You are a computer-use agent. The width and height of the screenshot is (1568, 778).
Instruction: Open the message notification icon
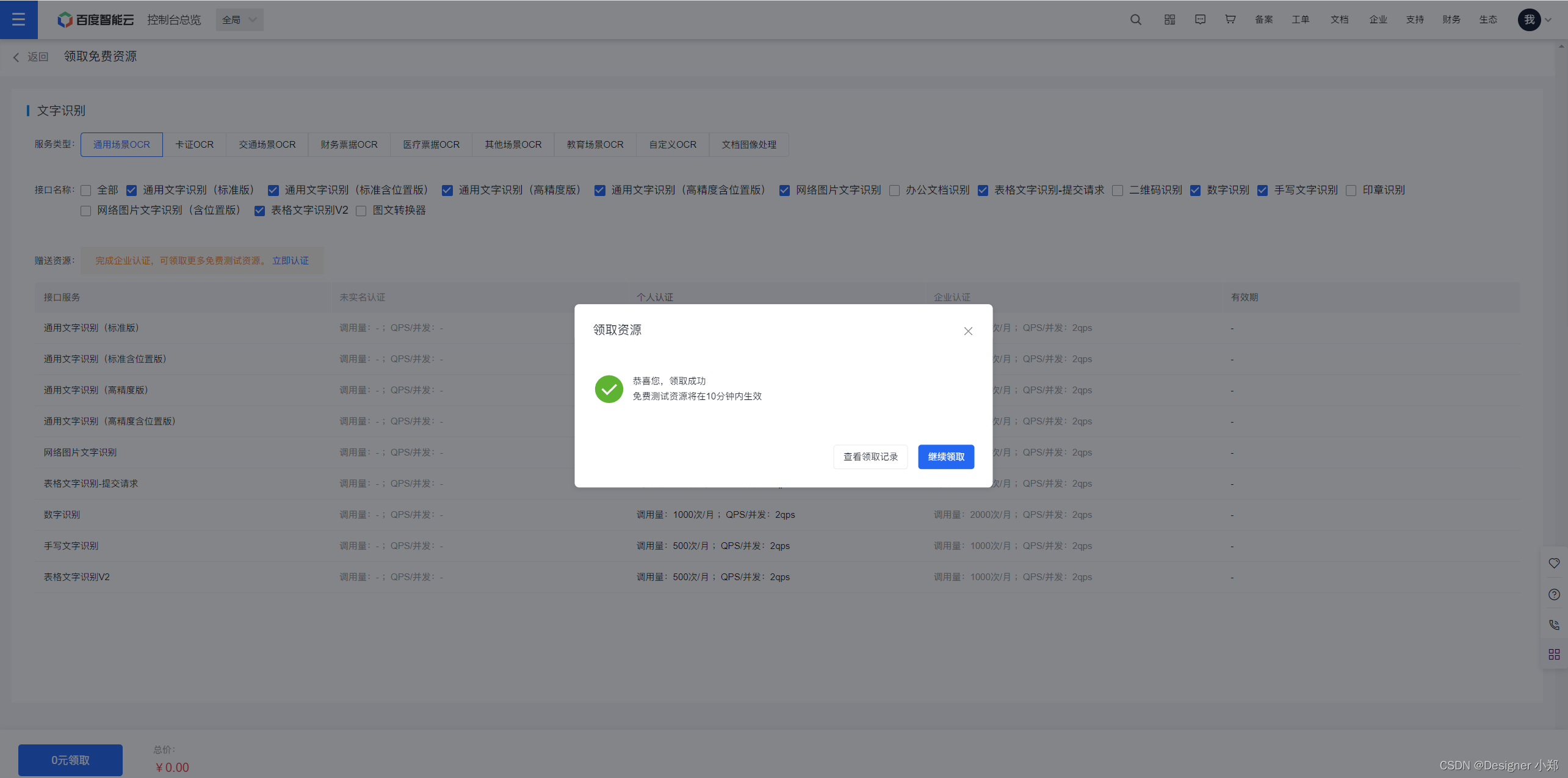tap(1200, 20)
